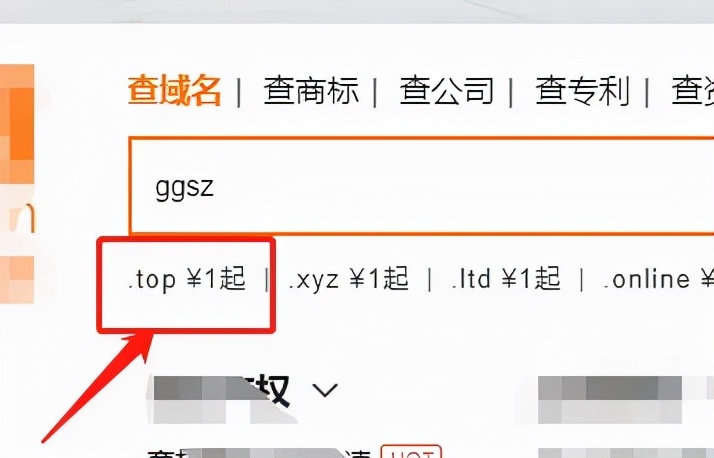
Task: Expand the chevron next to the 权 heading
Action: [325, 390]
